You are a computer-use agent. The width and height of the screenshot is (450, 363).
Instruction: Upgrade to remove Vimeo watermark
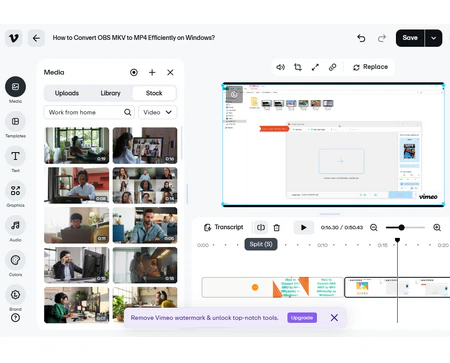pyautogui.click(x=302, y=318)
